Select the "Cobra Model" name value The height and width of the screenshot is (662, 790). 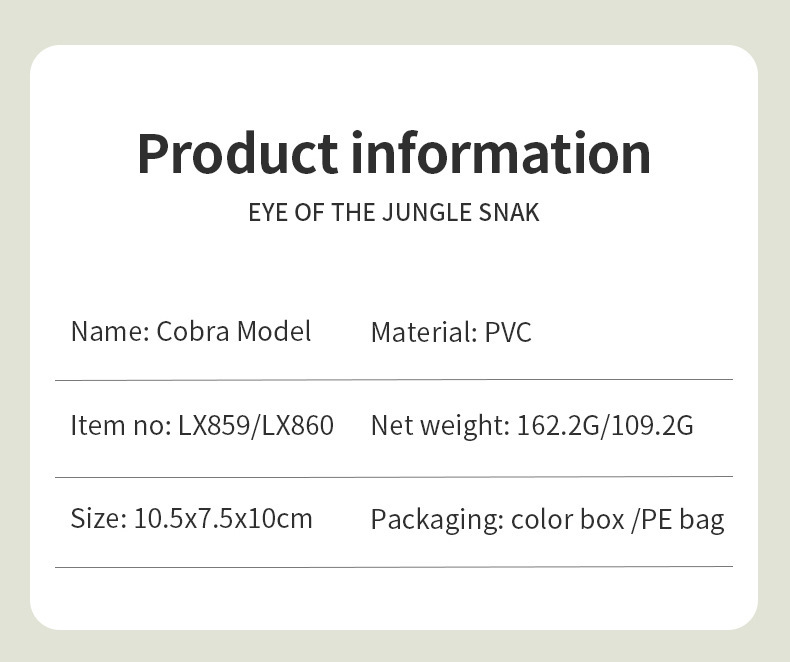(234, 331)
